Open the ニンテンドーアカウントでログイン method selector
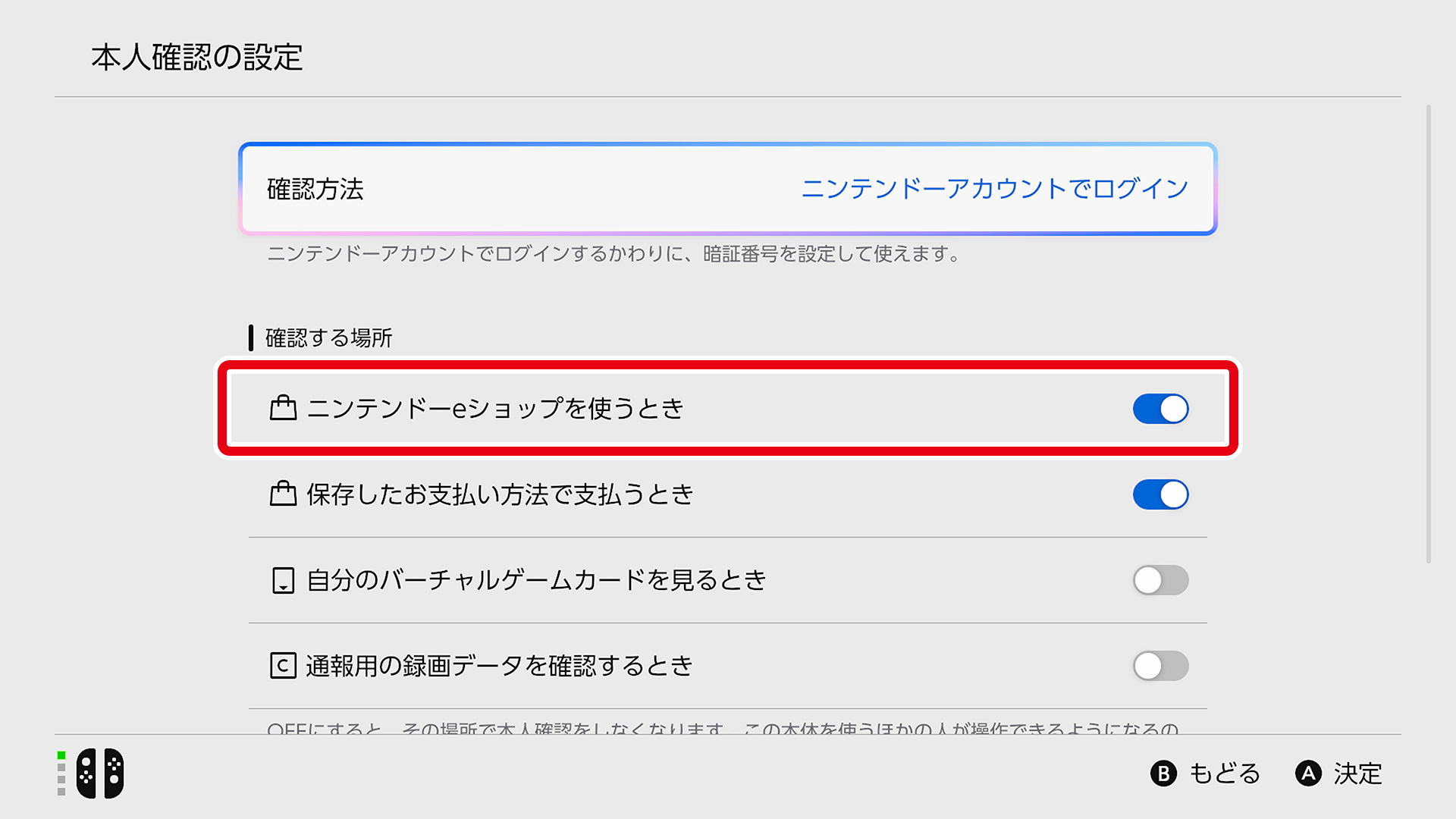This screenshot has height=819, width=1456. [994, 189]
